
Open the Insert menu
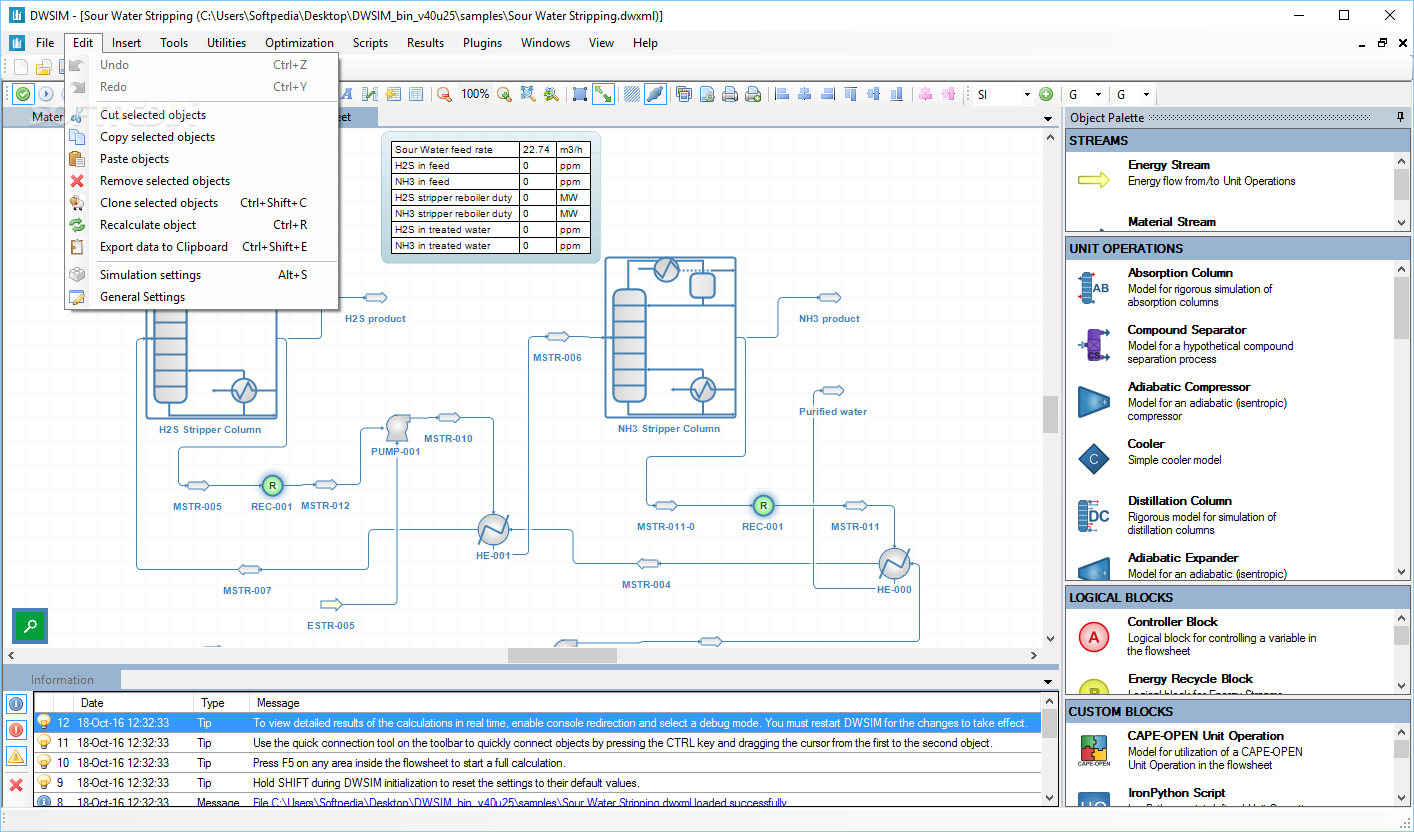click(x=126, y=43)
